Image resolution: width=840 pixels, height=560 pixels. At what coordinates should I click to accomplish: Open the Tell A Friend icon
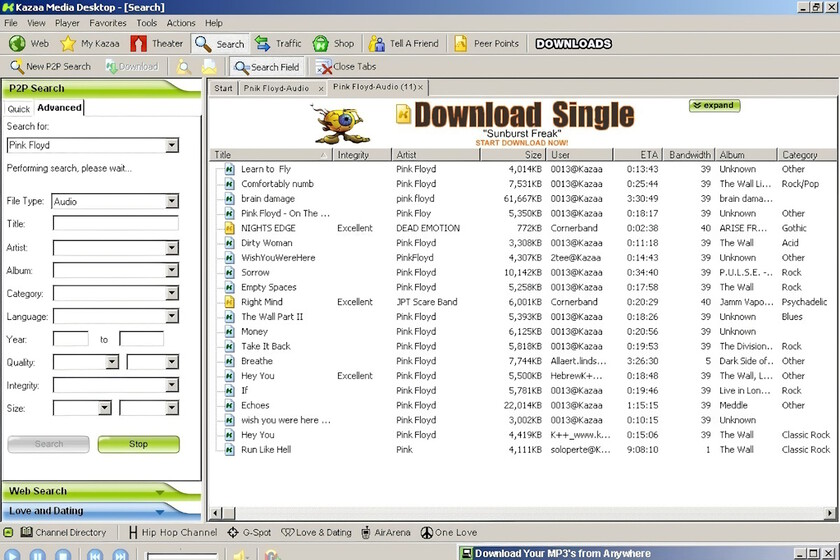376,44
